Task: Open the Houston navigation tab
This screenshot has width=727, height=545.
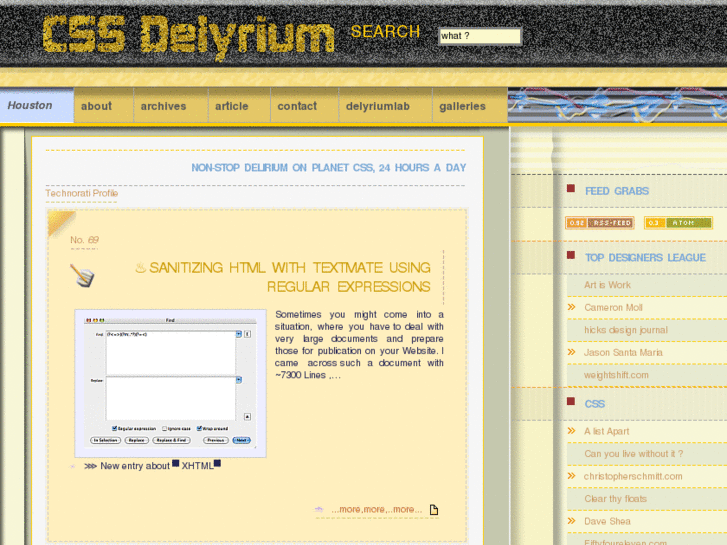Action: click(37, 105)
